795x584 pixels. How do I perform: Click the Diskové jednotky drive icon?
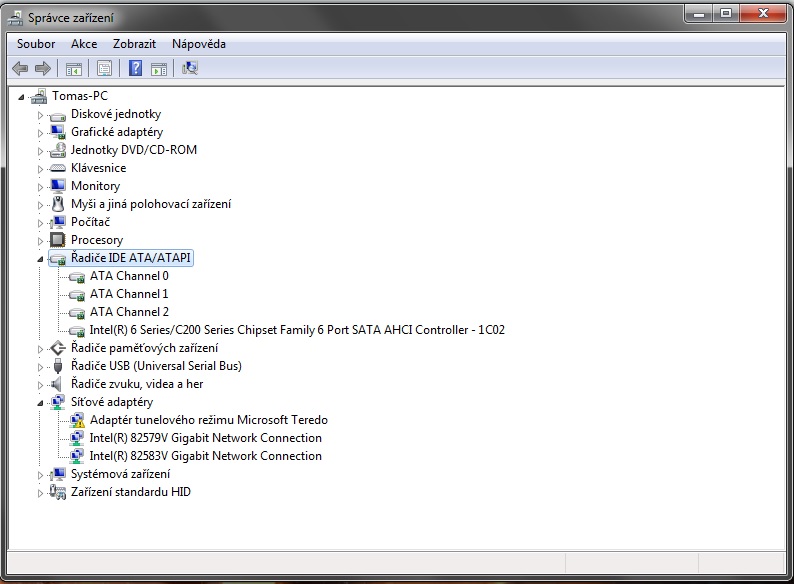58,115
